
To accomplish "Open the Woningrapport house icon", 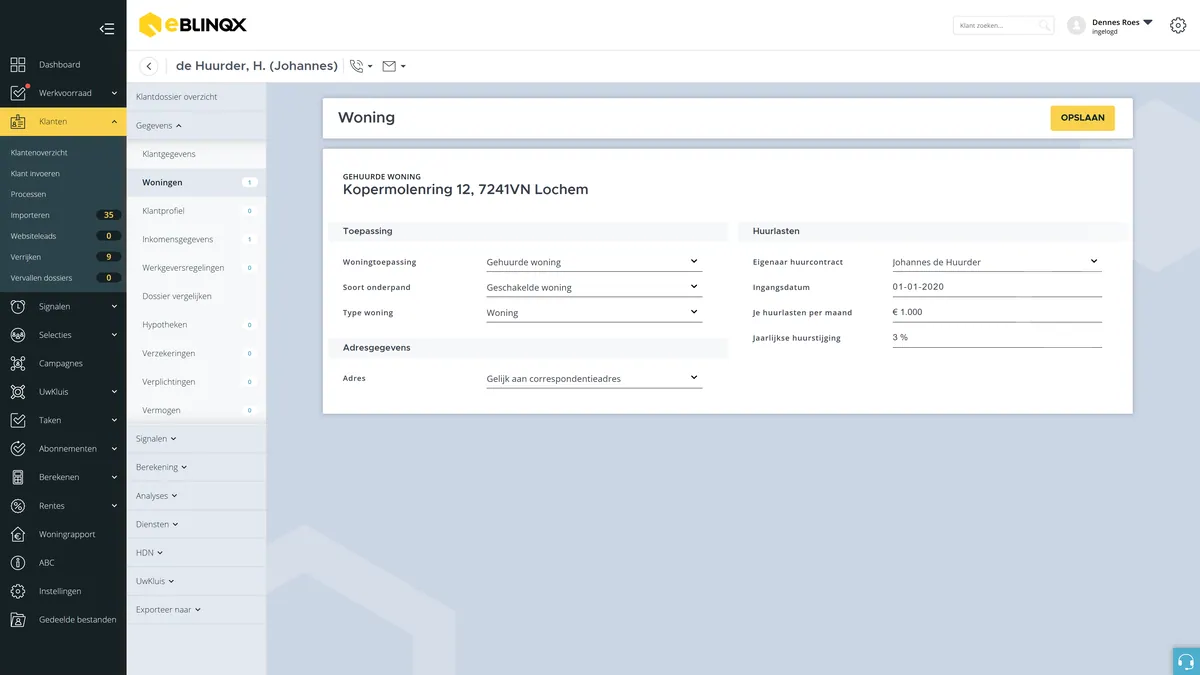I will tap(18, 534).
